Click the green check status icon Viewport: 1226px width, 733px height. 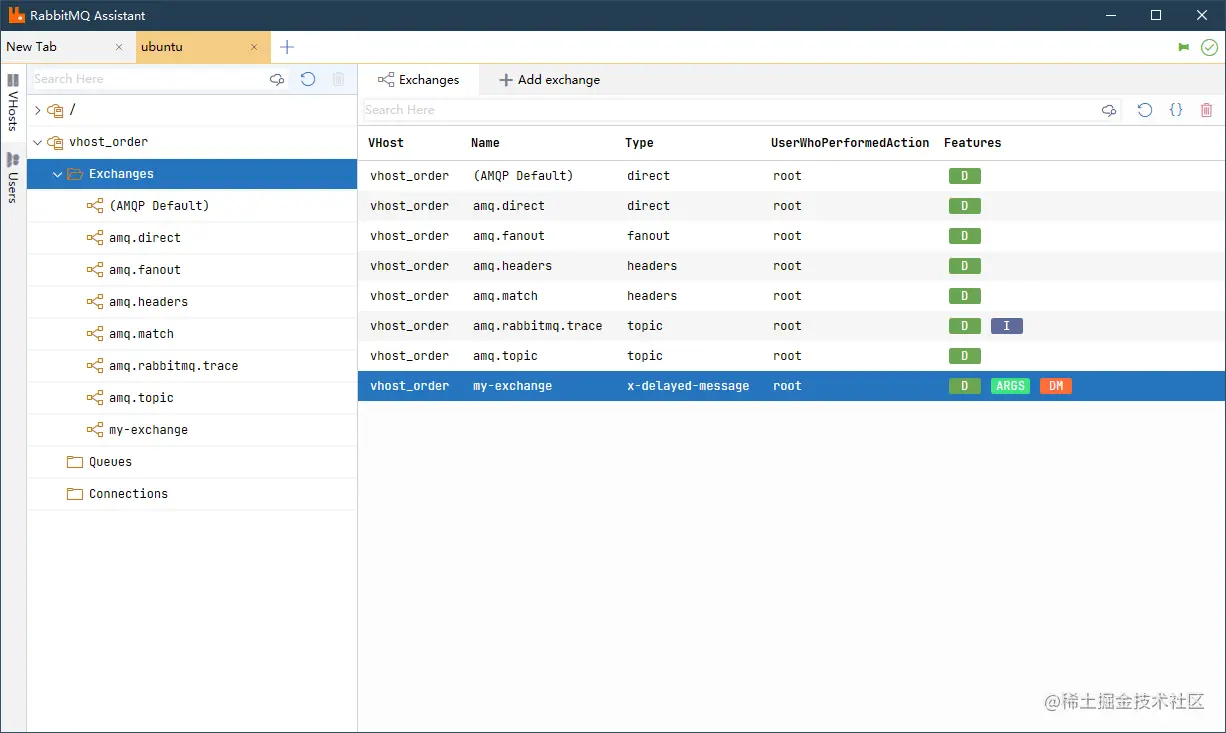tap(1209, 47)
